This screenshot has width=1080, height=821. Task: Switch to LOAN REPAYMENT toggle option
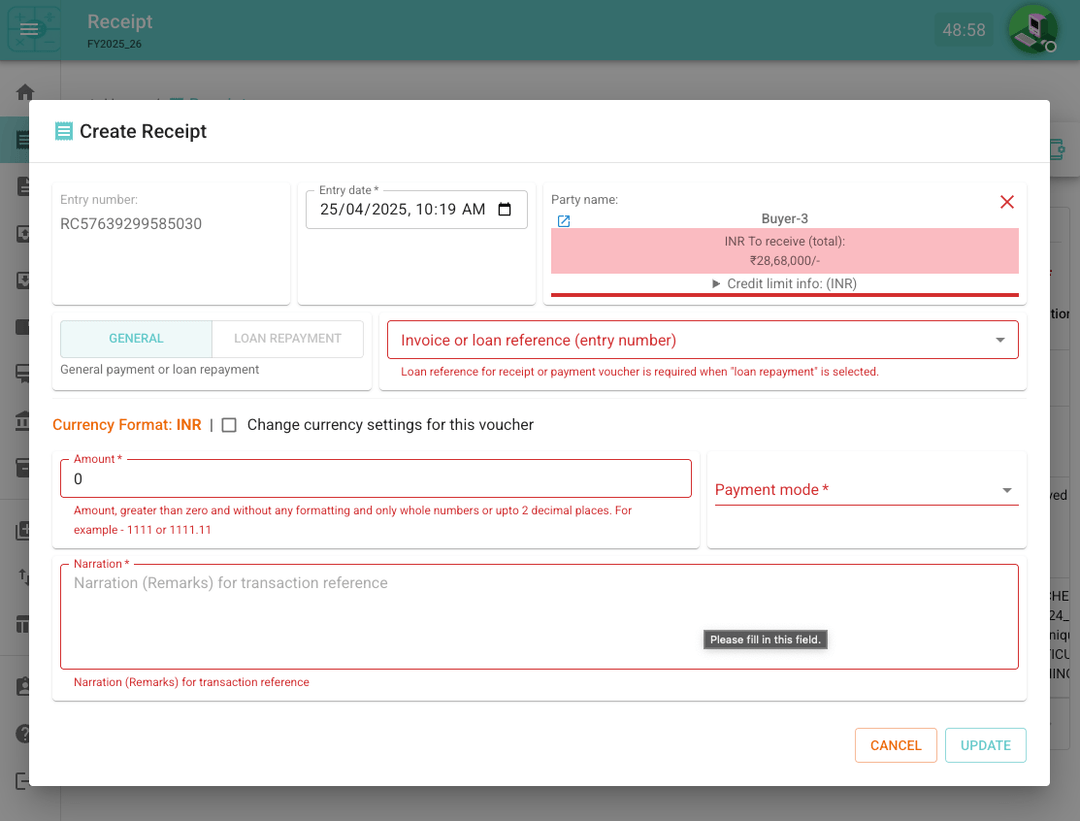[288, 339]
